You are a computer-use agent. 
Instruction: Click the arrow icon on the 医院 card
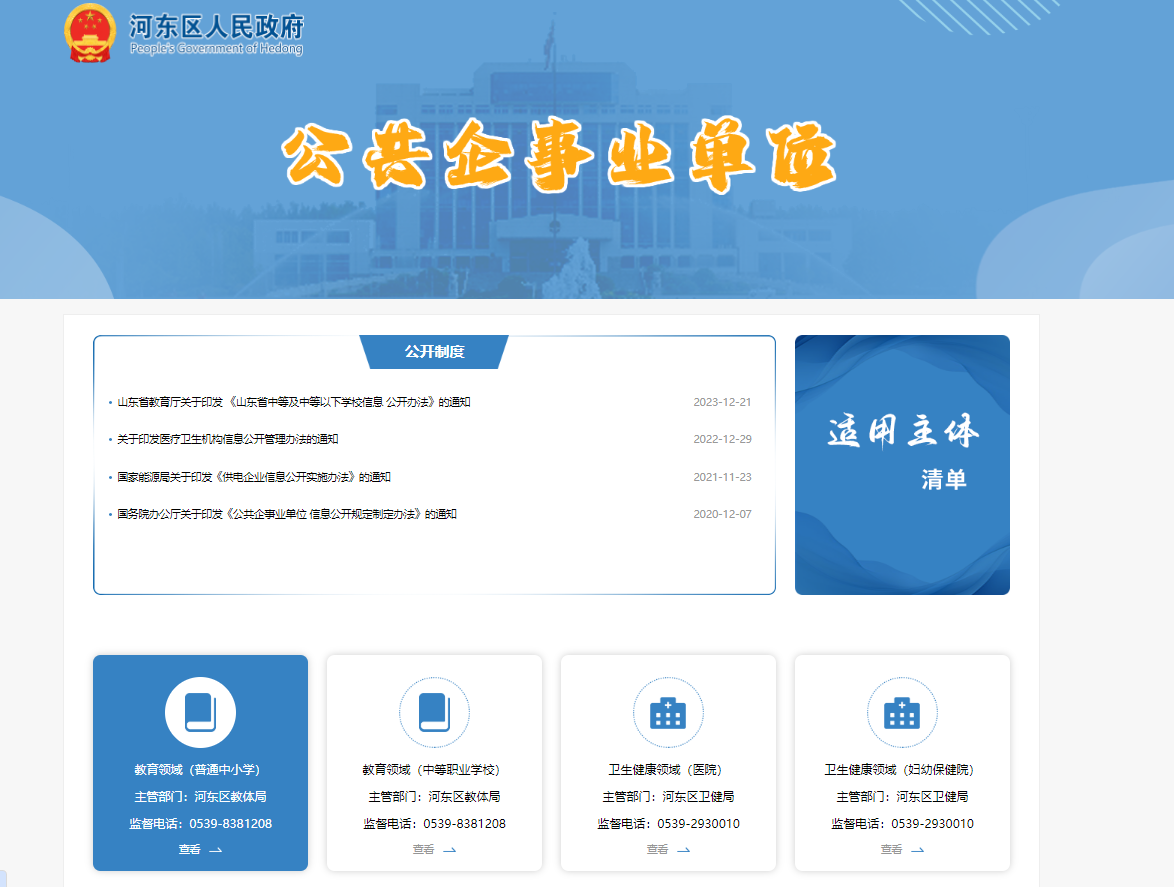pos(684,850)
